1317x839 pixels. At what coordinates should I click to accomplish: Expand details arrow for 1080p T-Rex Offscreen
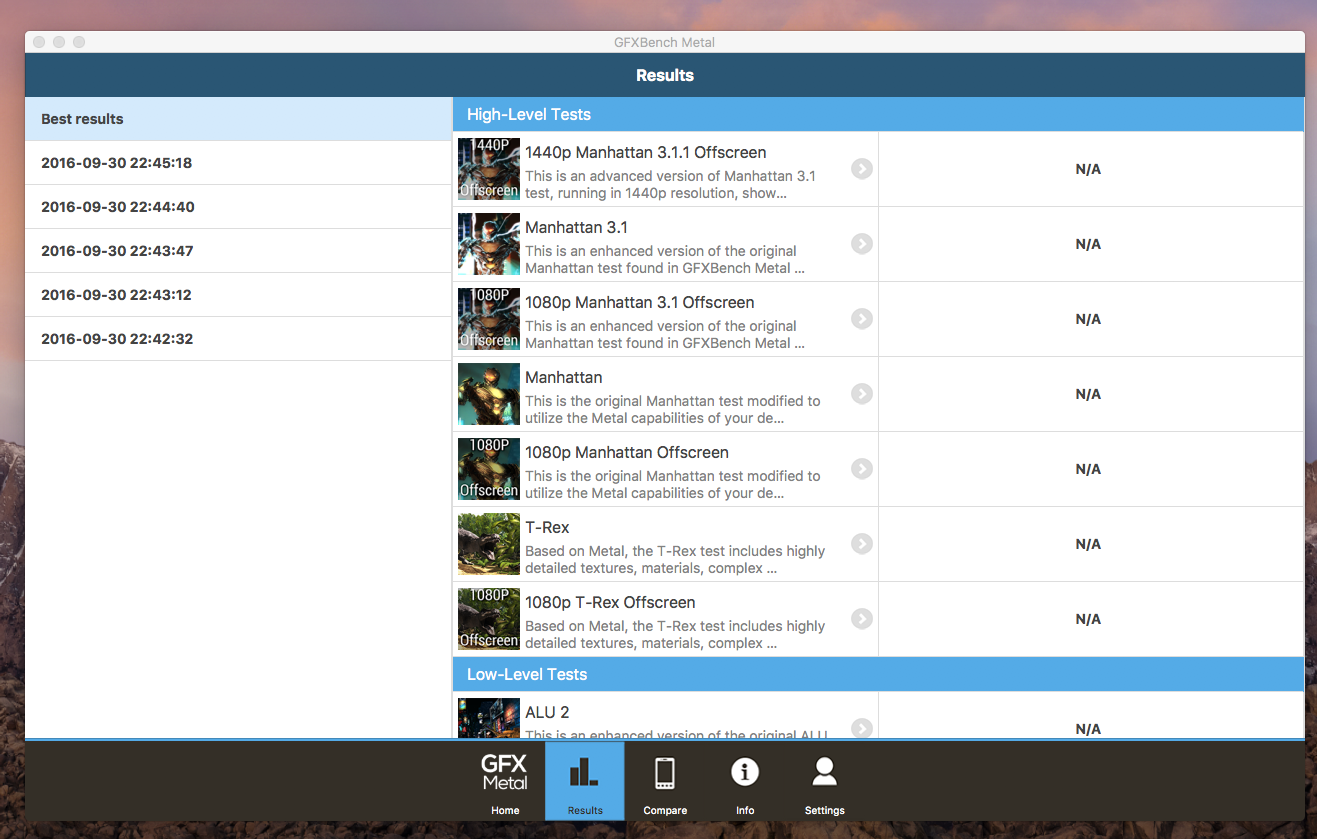click(862, 619)
